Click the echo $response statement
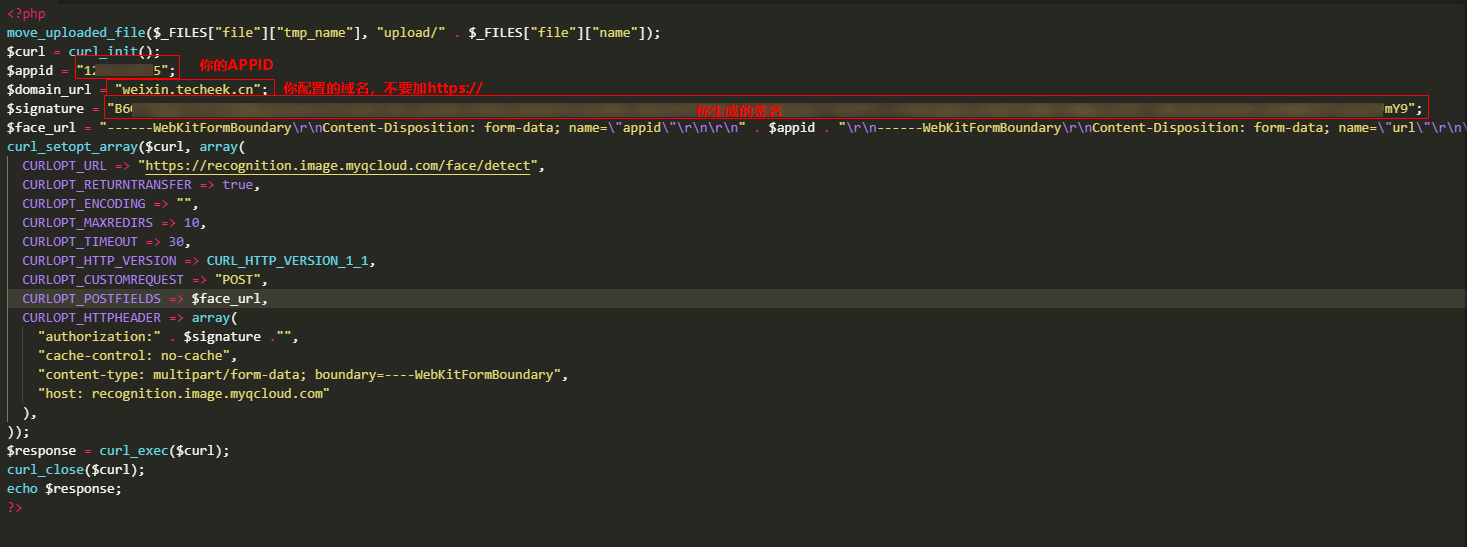This screenshot has width=1467, height=547. pos(63,489)
